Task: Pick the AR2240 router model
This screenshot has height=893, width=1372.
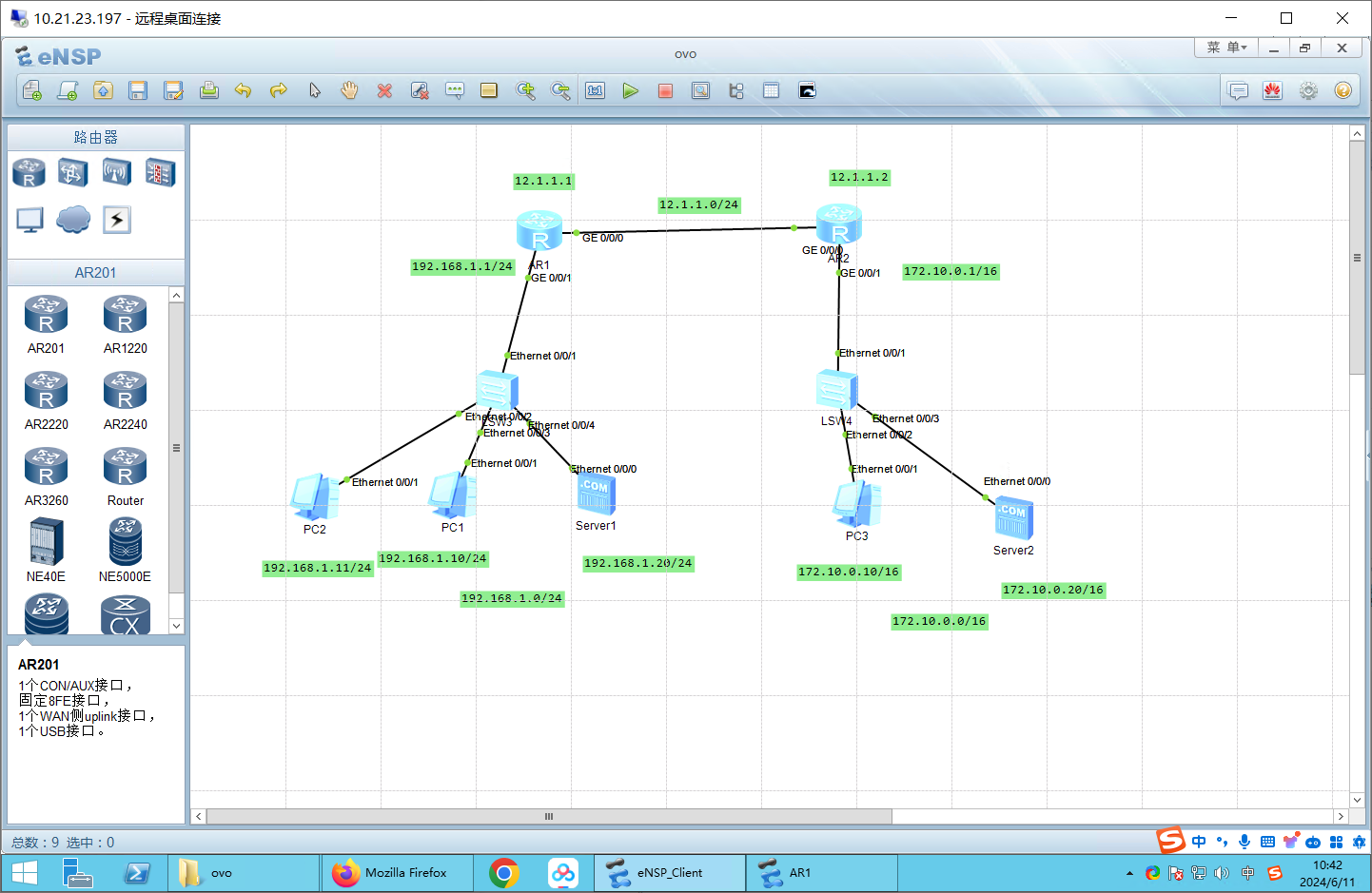Action: click(125, 401)
